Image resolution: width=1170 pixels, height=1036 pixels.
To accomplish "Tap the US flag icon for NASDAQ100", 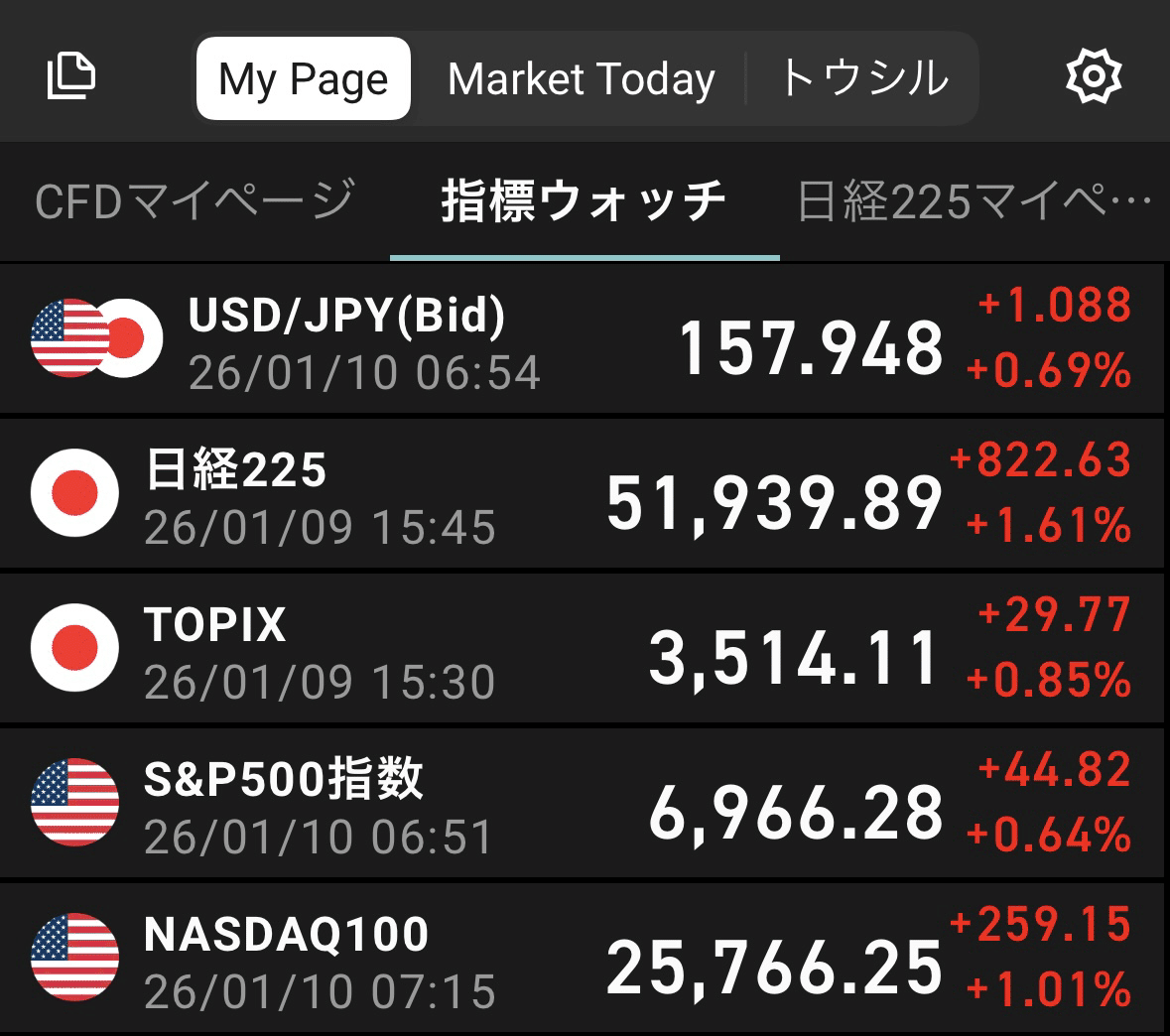I will tap(74, 959).
